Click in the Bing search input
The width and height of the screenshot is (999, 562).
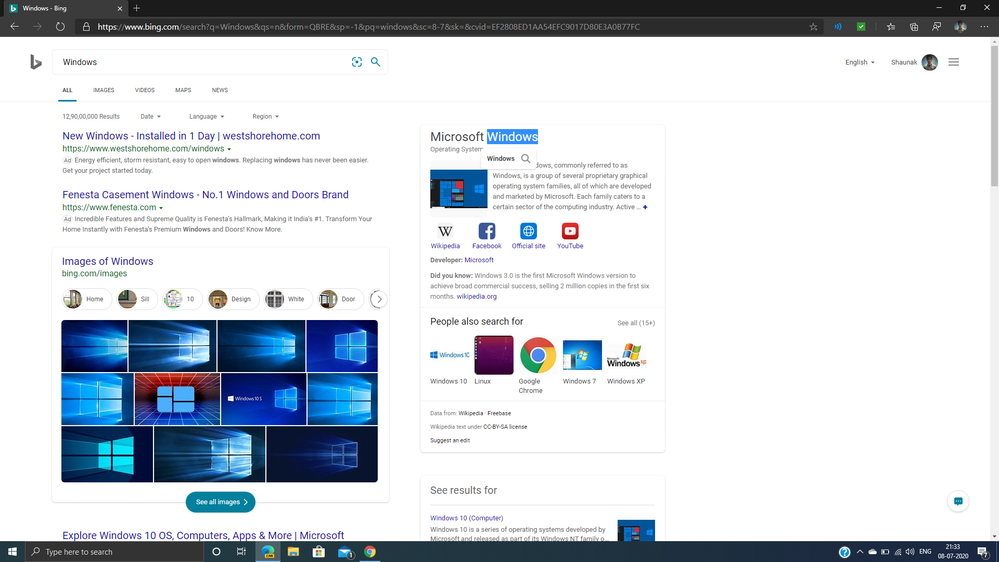(x=204, y=62)
